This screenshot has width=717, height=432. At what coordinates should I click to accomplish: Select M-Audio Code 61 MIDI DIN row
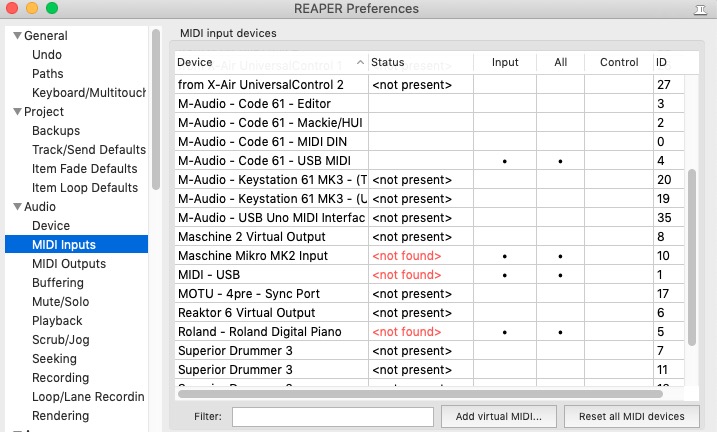(x=429, y=142)
